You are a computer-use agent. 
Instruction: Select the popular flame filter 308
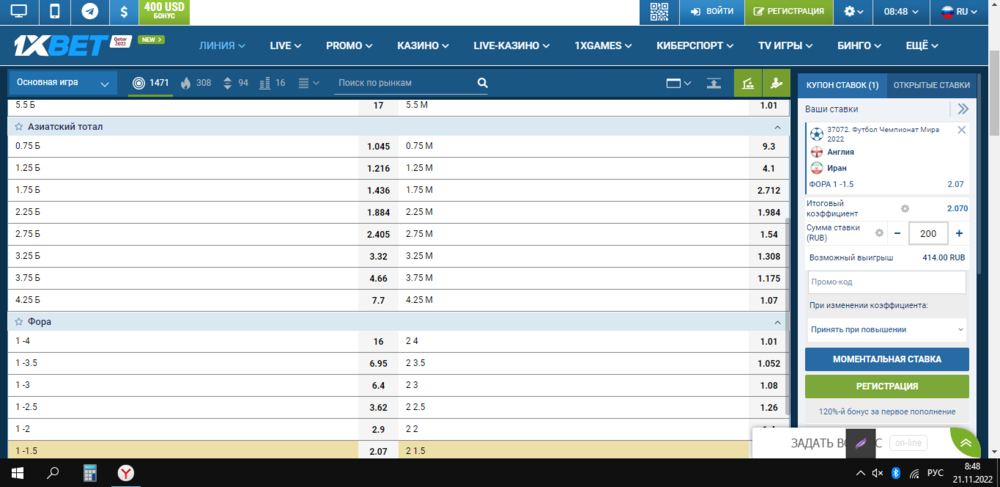tap(196, 83)
